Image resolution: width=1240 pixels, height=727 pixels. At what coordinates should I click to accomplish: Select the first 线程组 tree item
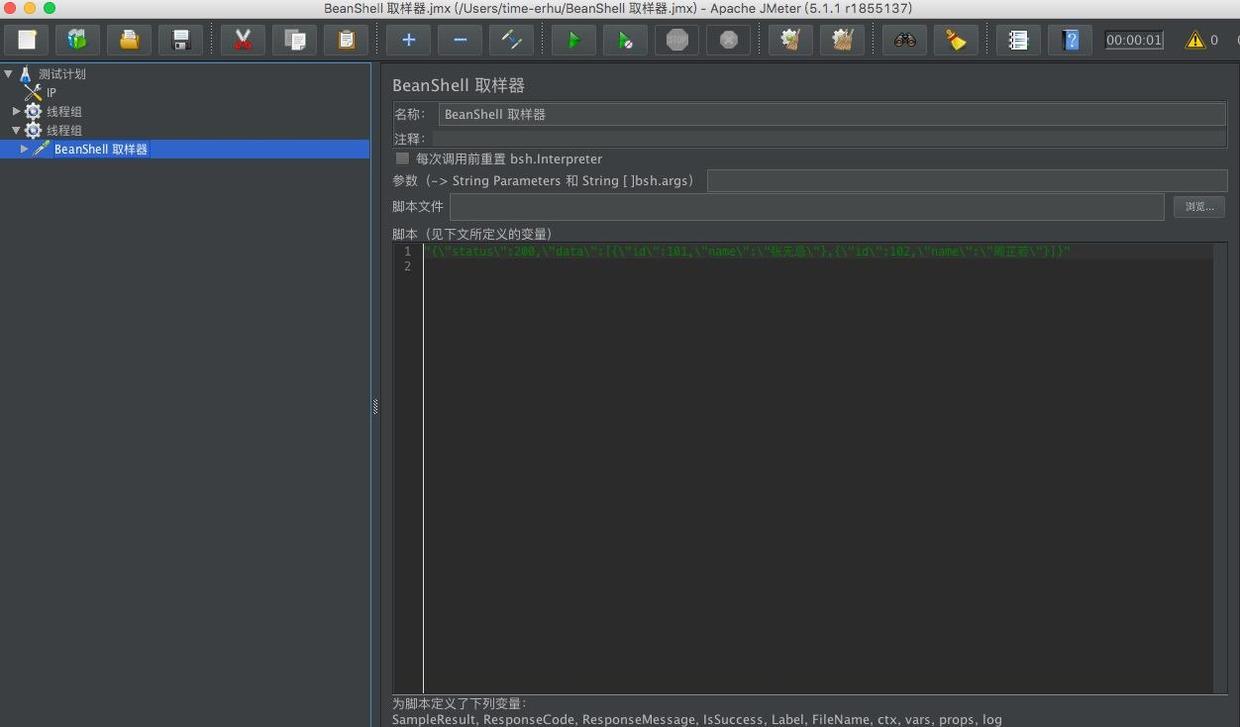click(x=64, y=111)
